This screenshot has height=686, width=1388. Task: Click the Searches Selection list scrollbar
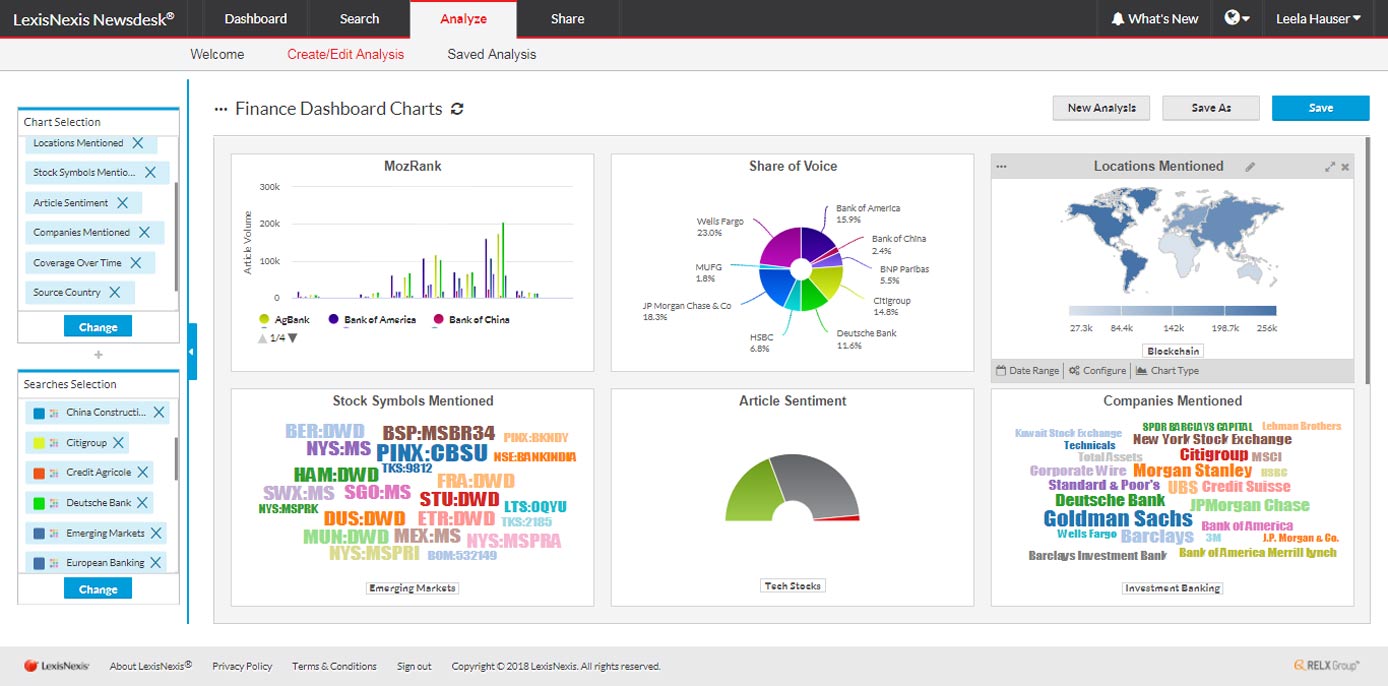(x=177, y=459)
